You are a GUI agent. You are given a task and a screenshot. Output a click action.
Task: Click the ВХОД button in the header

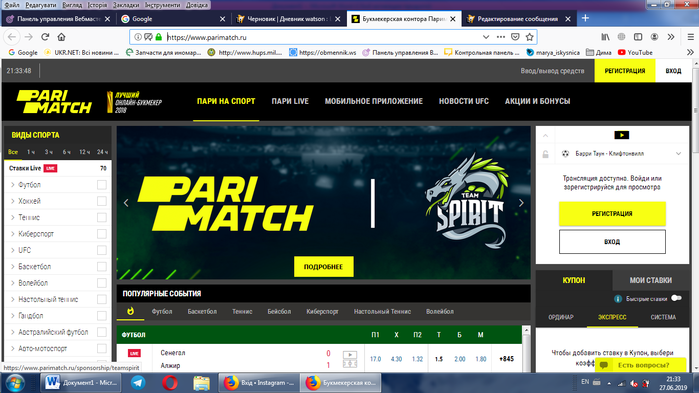[673, 71]
